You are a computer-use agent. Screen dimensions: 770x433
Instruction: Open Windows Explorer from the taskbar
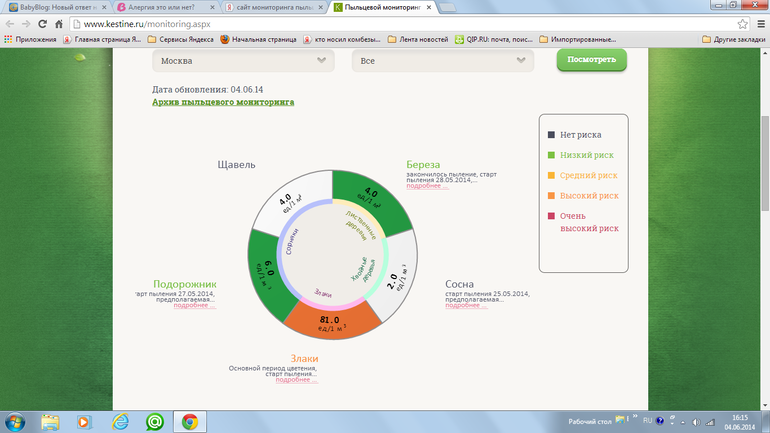click(x=50, y=421)
